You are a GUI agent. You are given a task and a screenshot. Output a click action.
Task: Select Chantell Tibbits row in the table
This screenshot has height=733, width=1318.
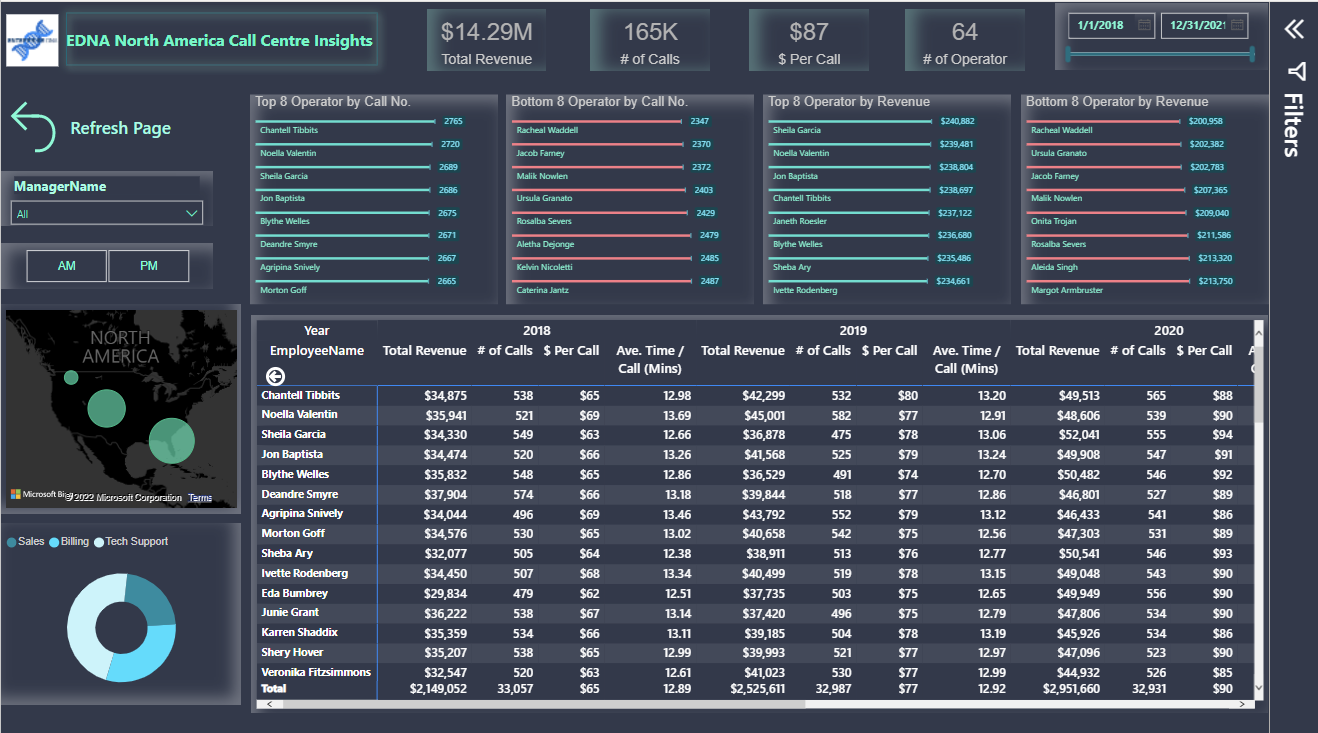tap(300, 395)
